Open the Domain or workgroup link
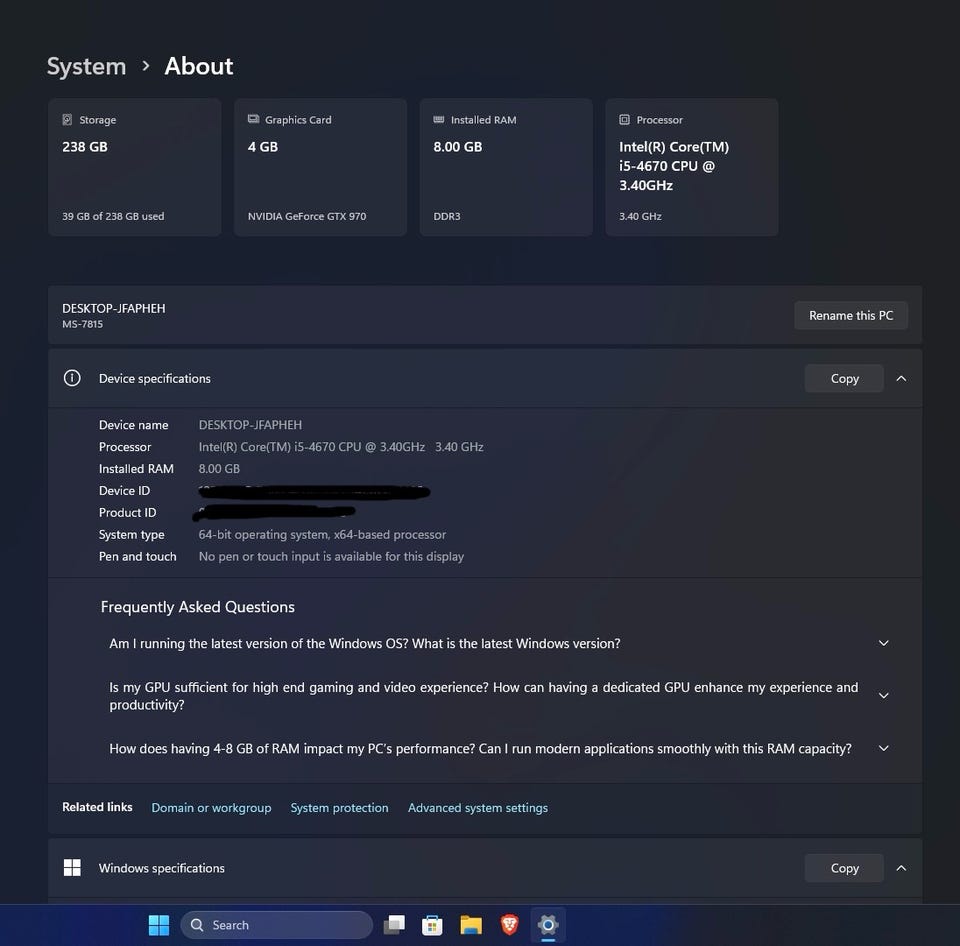Screen dimensions: 960x946 (x=211, y=808)
